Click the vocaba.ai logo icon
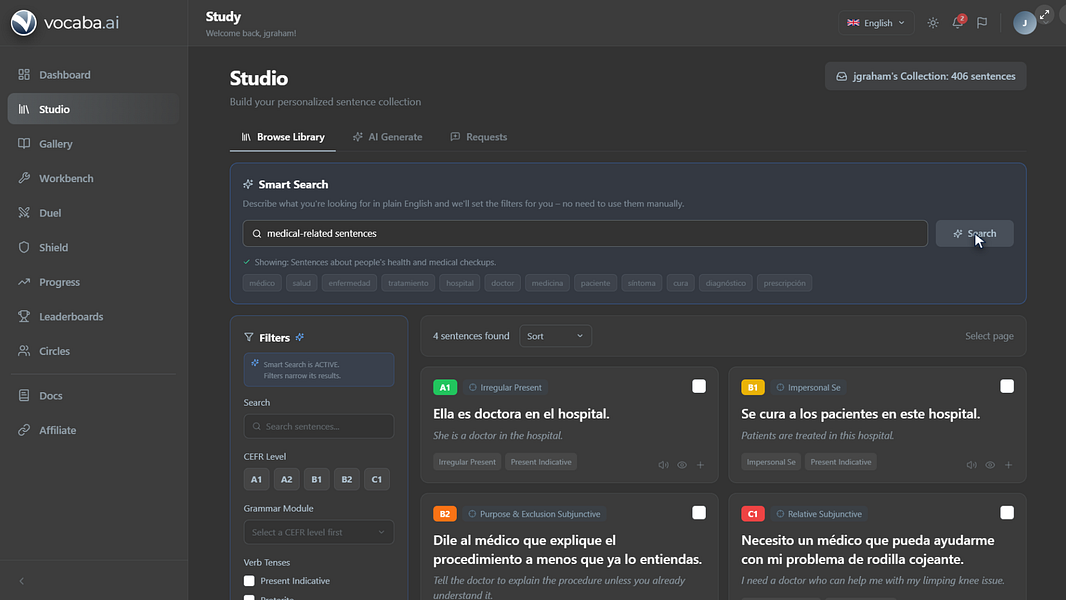1066x600 pixels. click(24, 22)
